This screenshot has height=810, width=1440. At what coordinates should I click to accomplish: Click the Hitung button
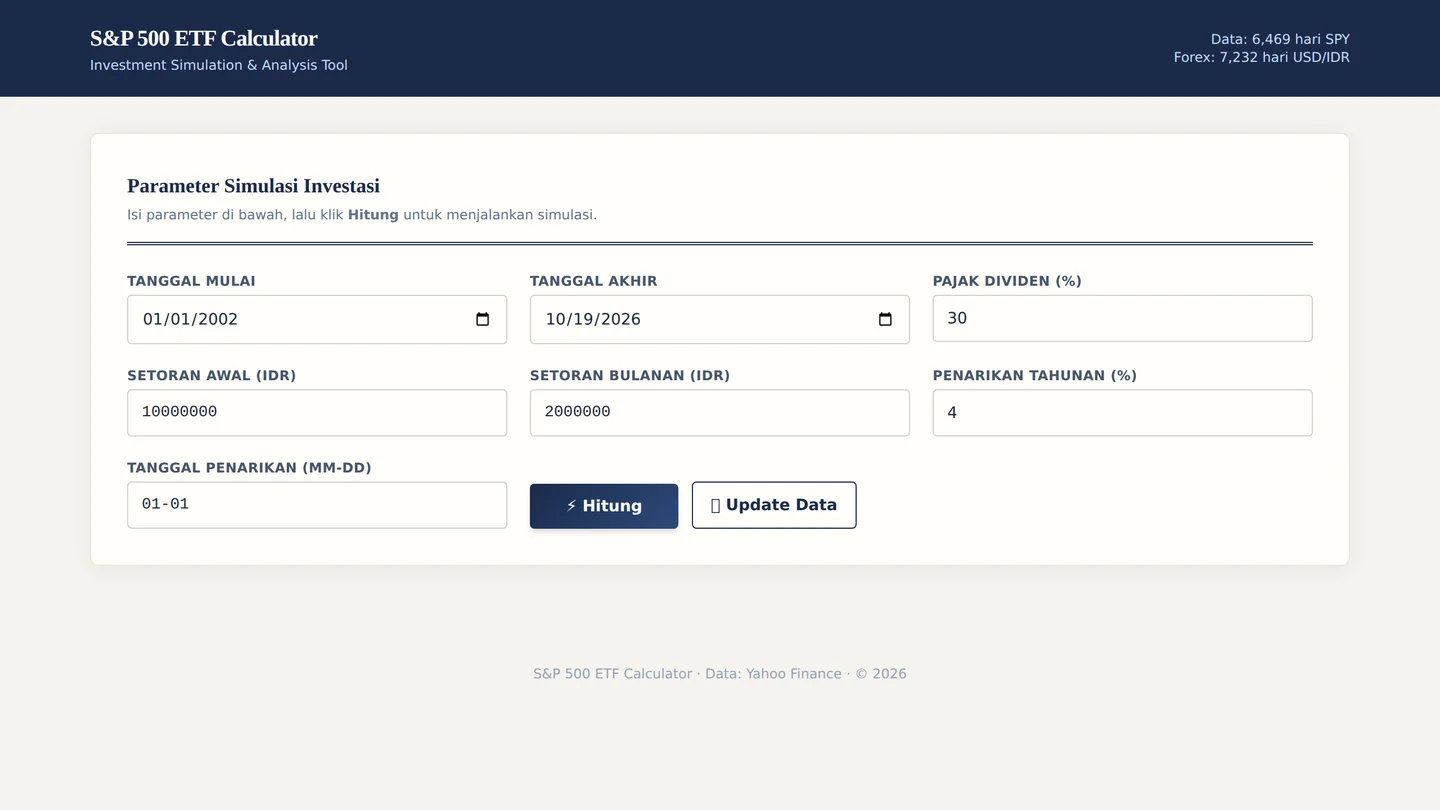tap(604, 506)
